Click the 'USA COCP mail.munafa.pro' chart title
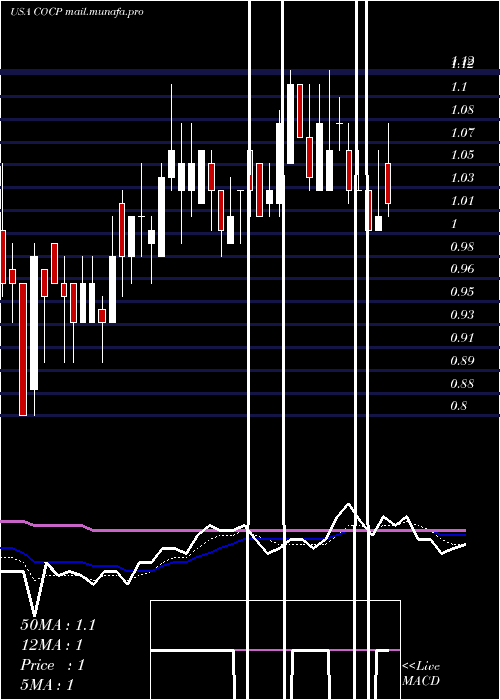 (x=77, y=12)
